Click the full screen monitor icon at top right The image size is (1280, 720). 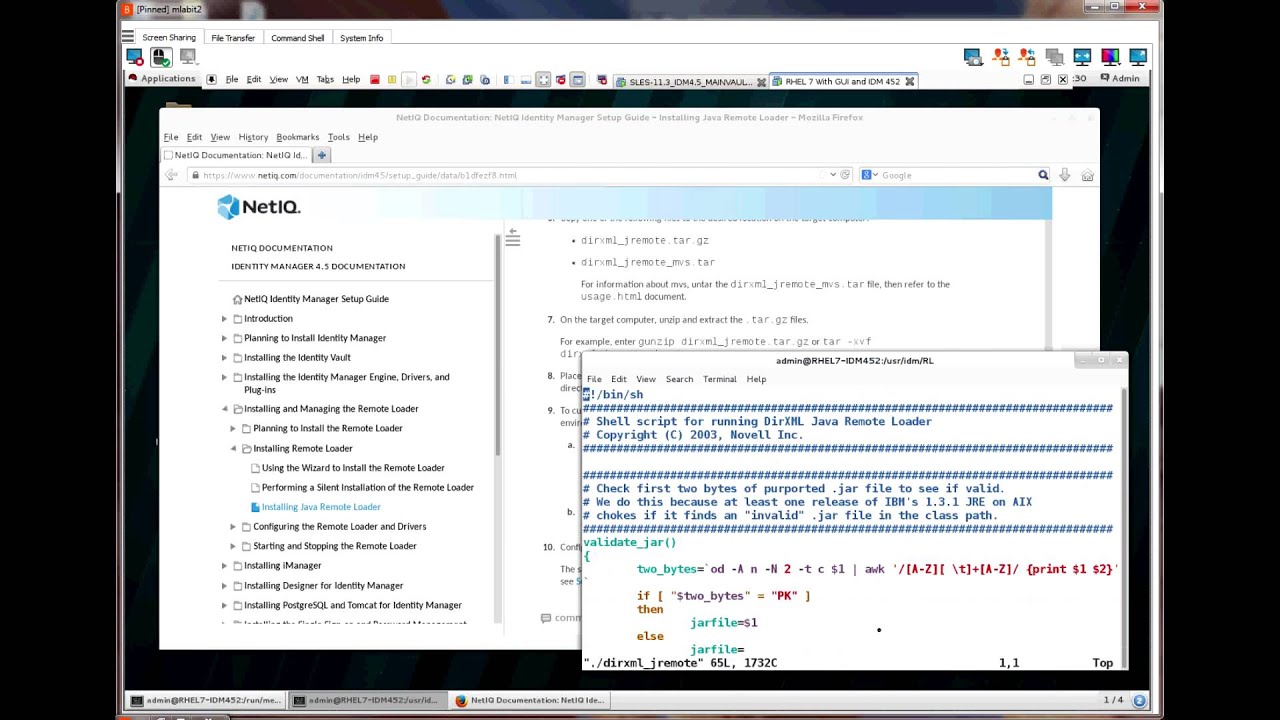pyautogui.click(x=1138, y=57)
